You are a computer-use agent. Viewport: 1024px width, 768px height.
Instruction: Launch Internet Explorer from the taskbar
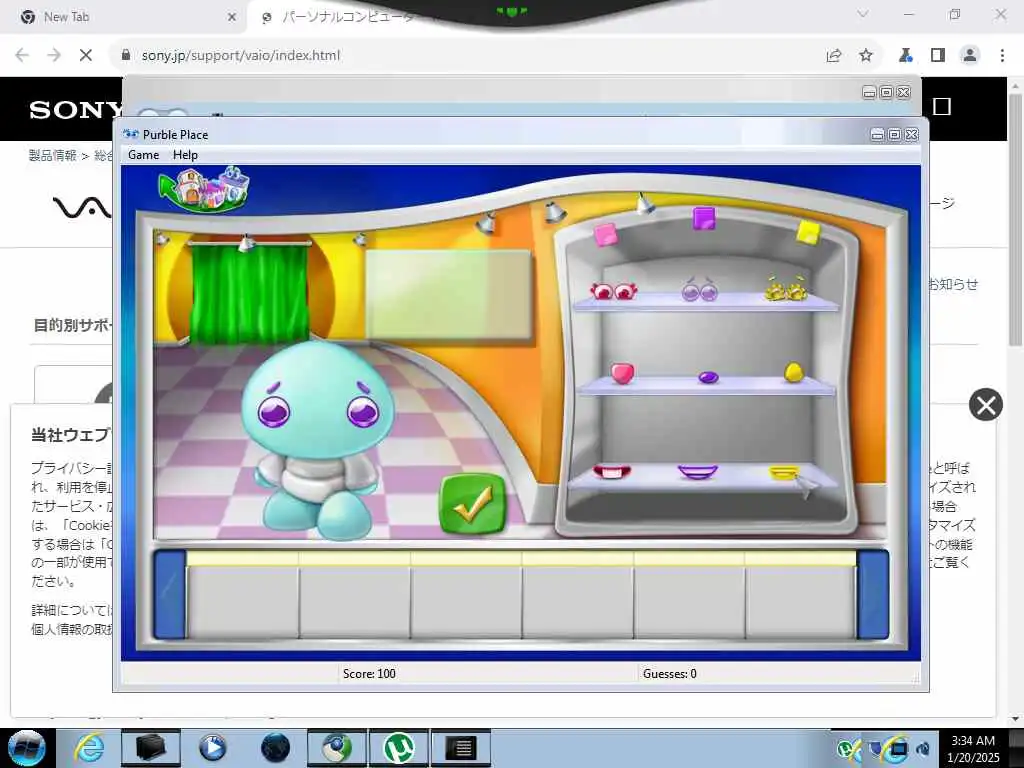click(x=89, y=748)
